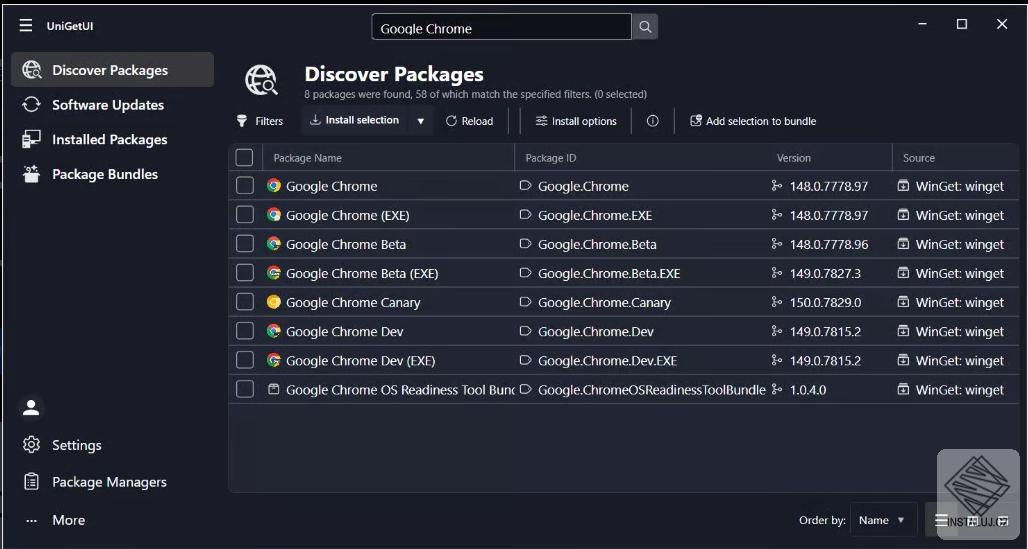Click the package box icon beside OS Readiness Tool
The width and height of the screenshot is (1028, 549).
click(x=274, y=389)
